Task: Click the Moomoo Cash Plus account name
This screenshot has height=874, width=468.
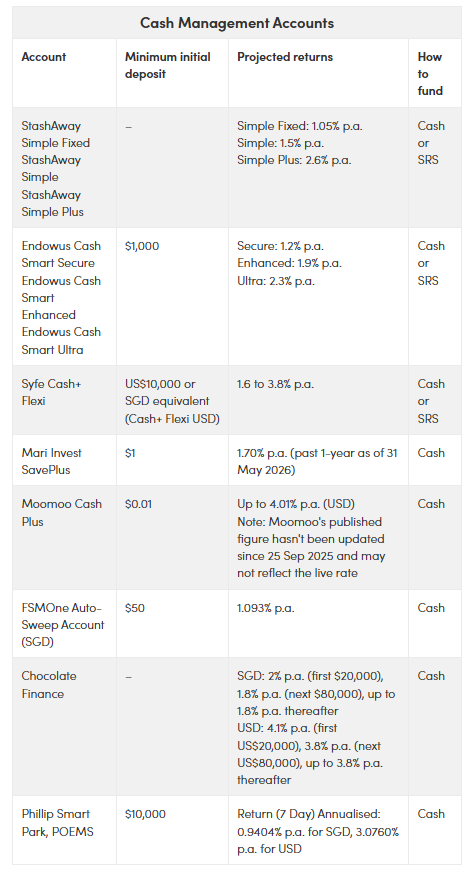Action: tap(62, 513)
